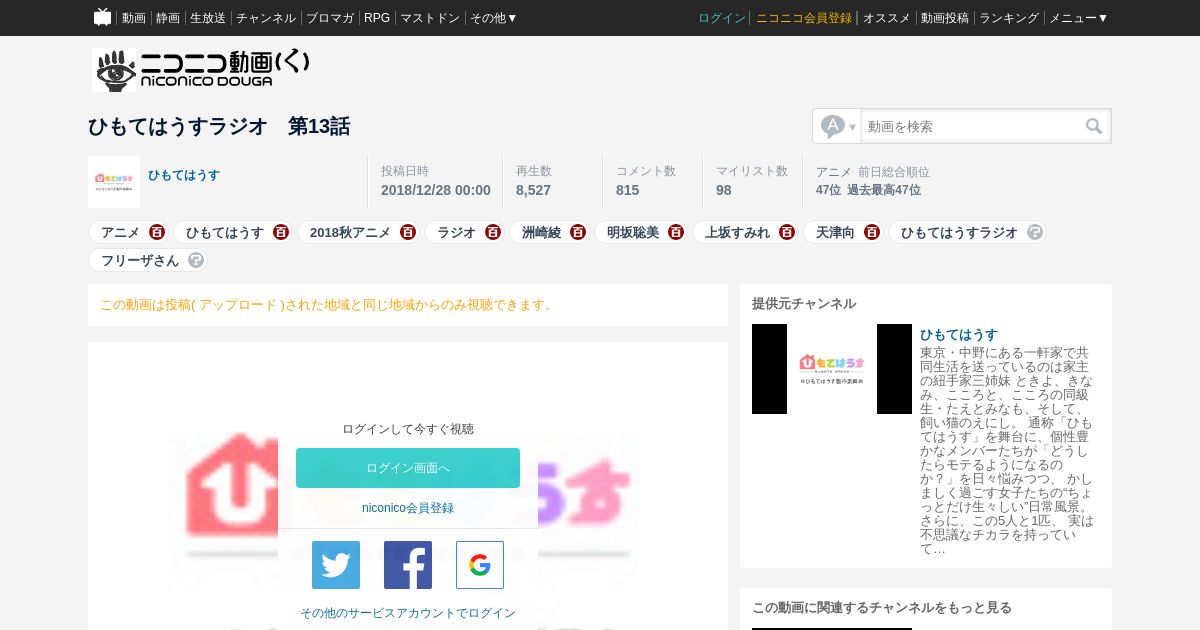Open dictionary icon beside 2018秋アニメ tag
Screen dimensions: 1200x630
tap(408, 232)
